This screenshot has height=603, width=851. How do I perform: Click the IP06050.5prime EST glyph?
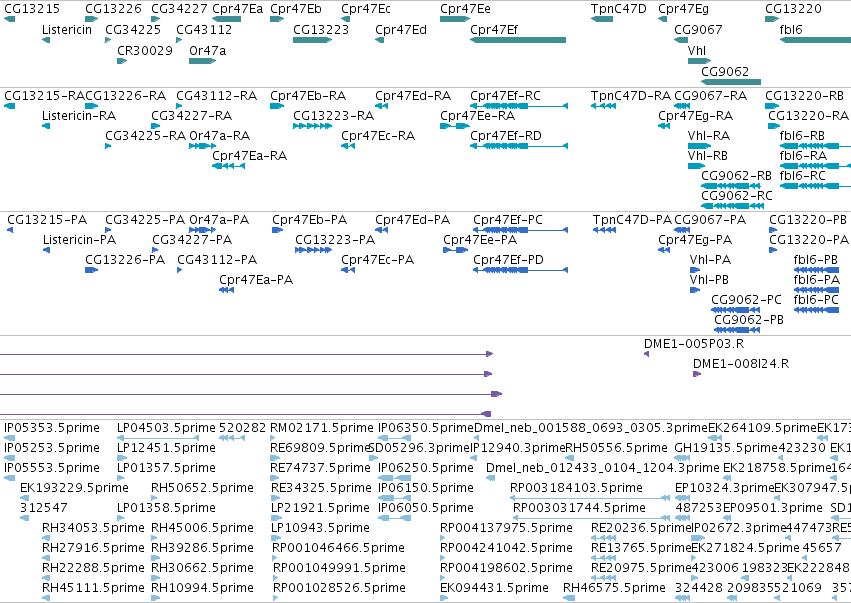tap(394, 518)
